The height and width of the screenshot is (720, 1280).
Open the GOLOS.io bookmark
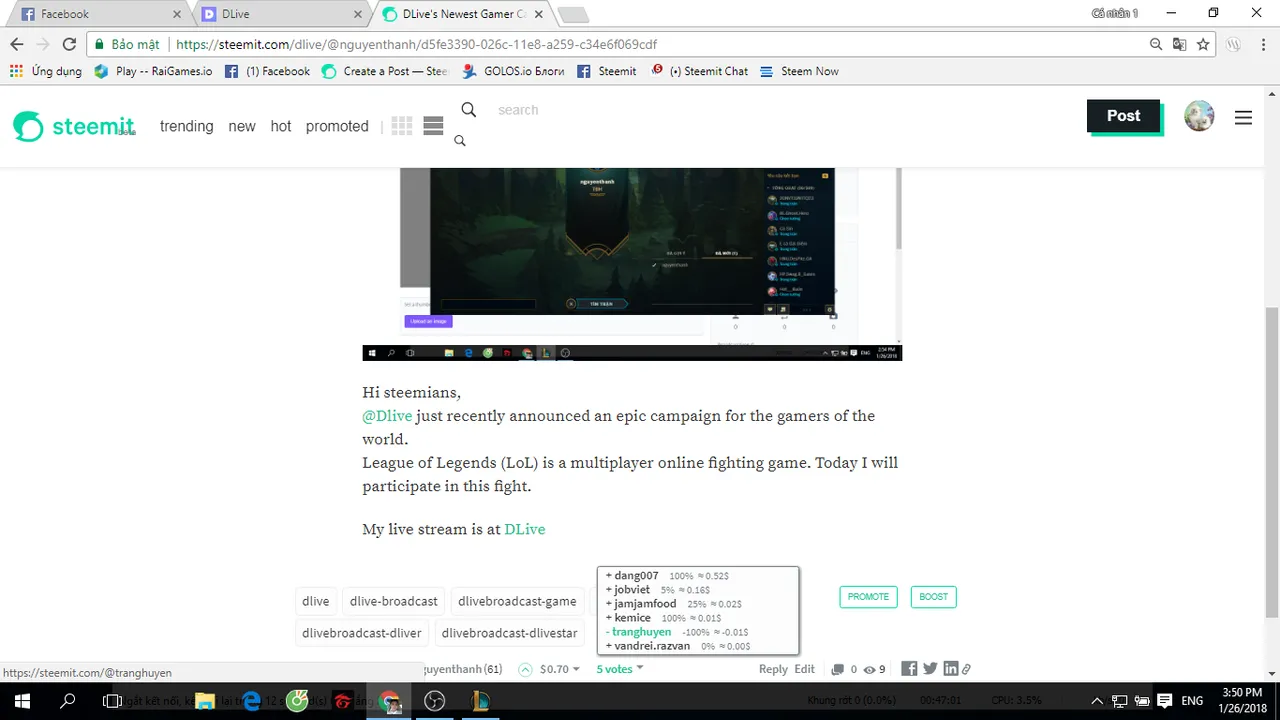[514, 71]
